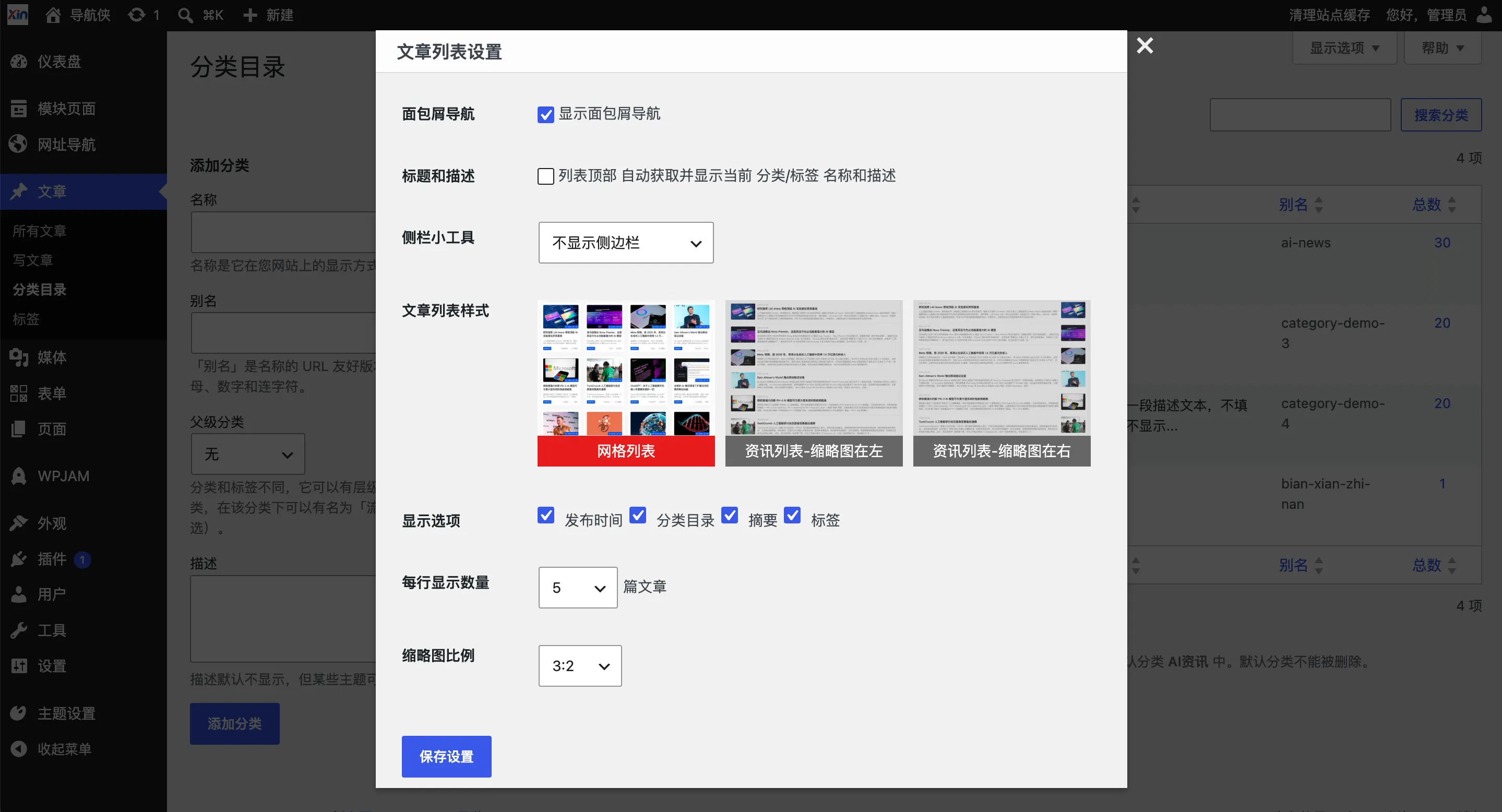1502x812 pixels.
Task: Click the 描述 description textarea
Action: click(x=283, y=619)
